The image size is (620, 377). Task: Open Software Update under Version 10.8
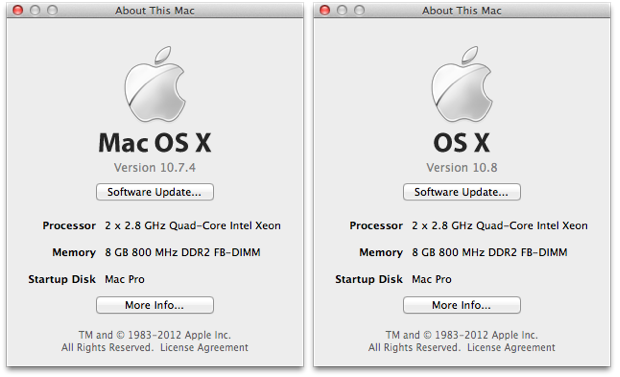pos(461,192)
